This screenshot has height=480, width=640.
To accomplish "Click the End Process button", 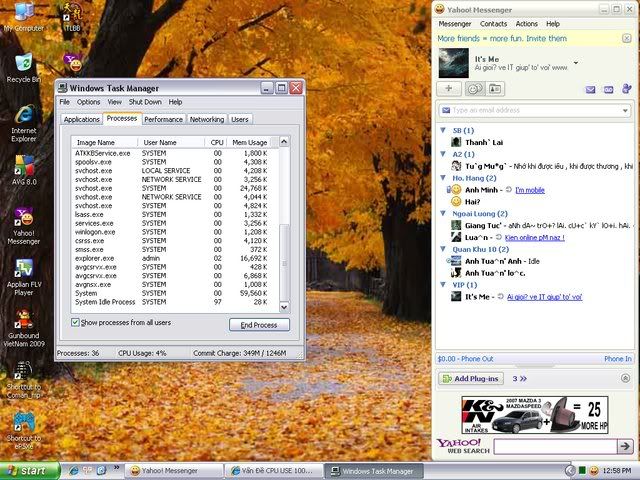I will 259,325.
